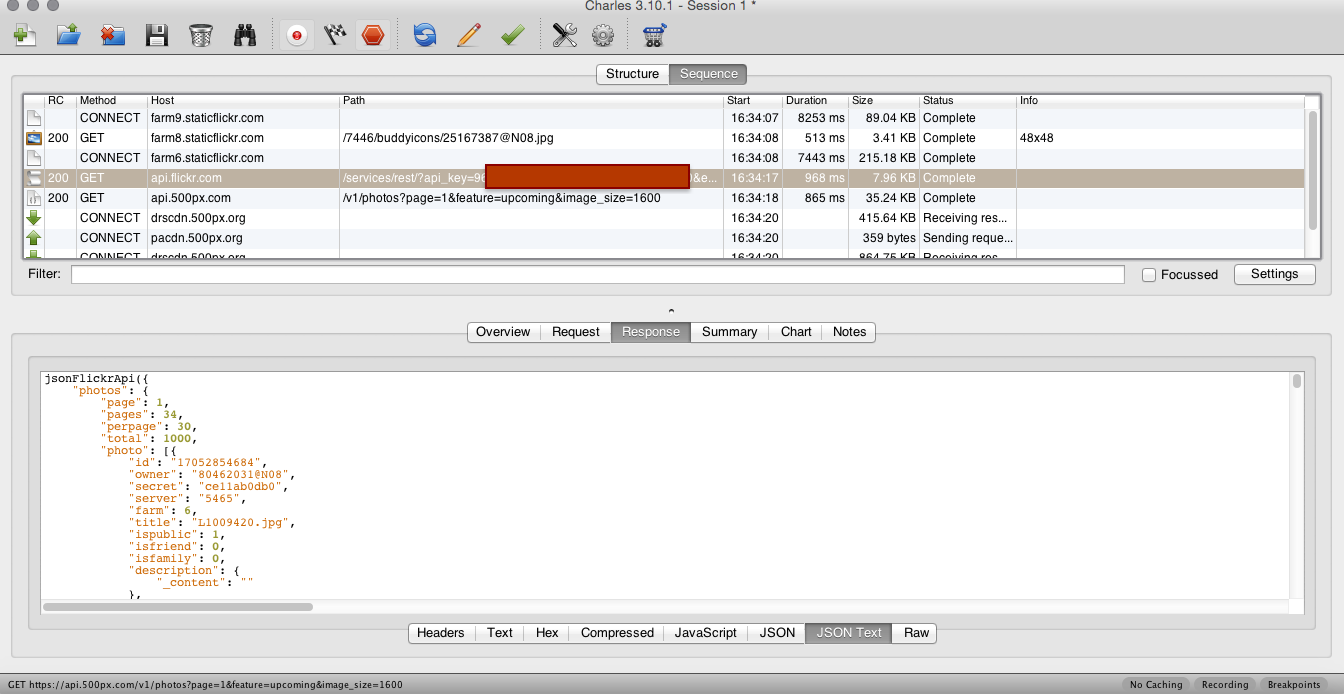Open the Chart tab
The width and height of the screenshot is (1344, 694).
pos(796,332)
